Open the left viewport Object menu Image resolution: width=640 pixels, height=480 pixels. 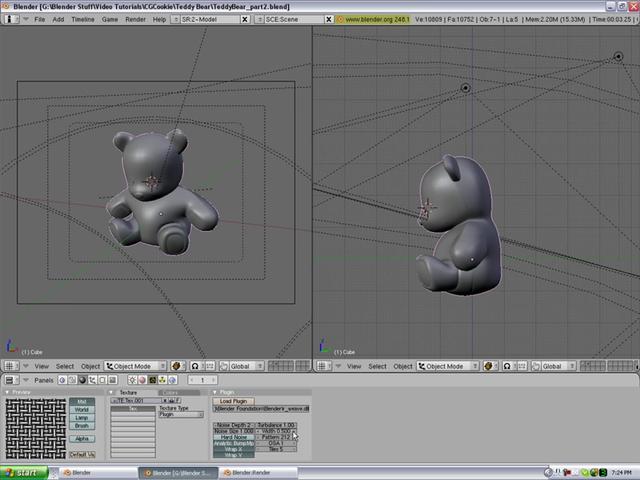click(x=90, y=366)
